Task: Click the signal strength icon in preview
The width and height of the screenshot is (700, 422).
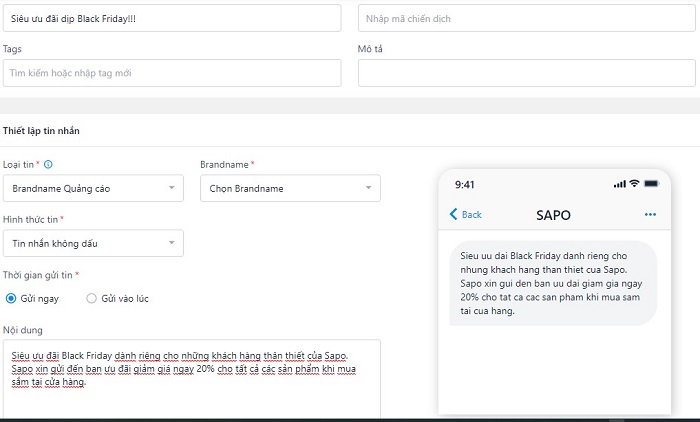Action: pos(619,185)
